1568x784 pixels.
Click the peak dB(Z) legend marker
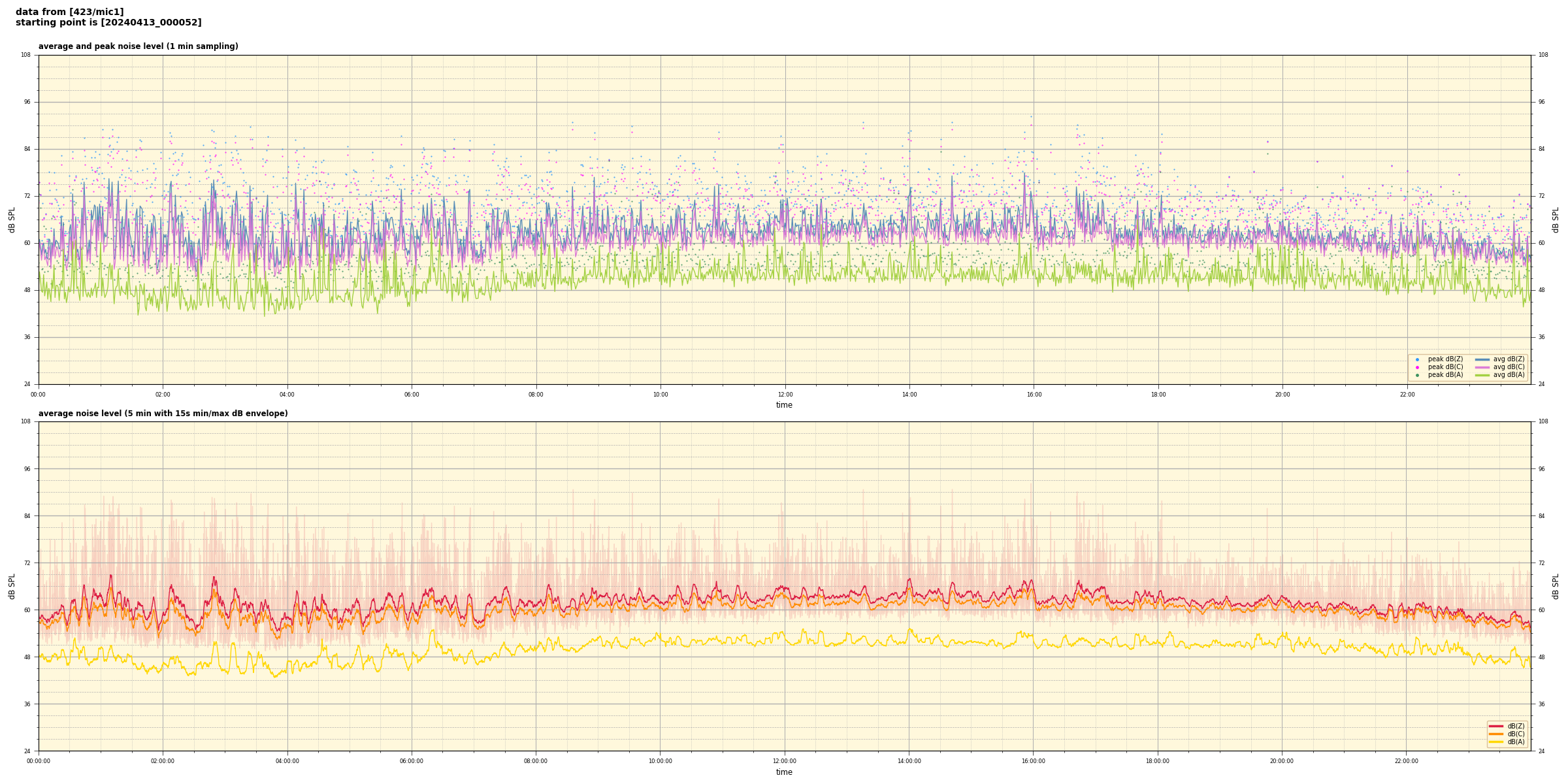point(1417,359)
